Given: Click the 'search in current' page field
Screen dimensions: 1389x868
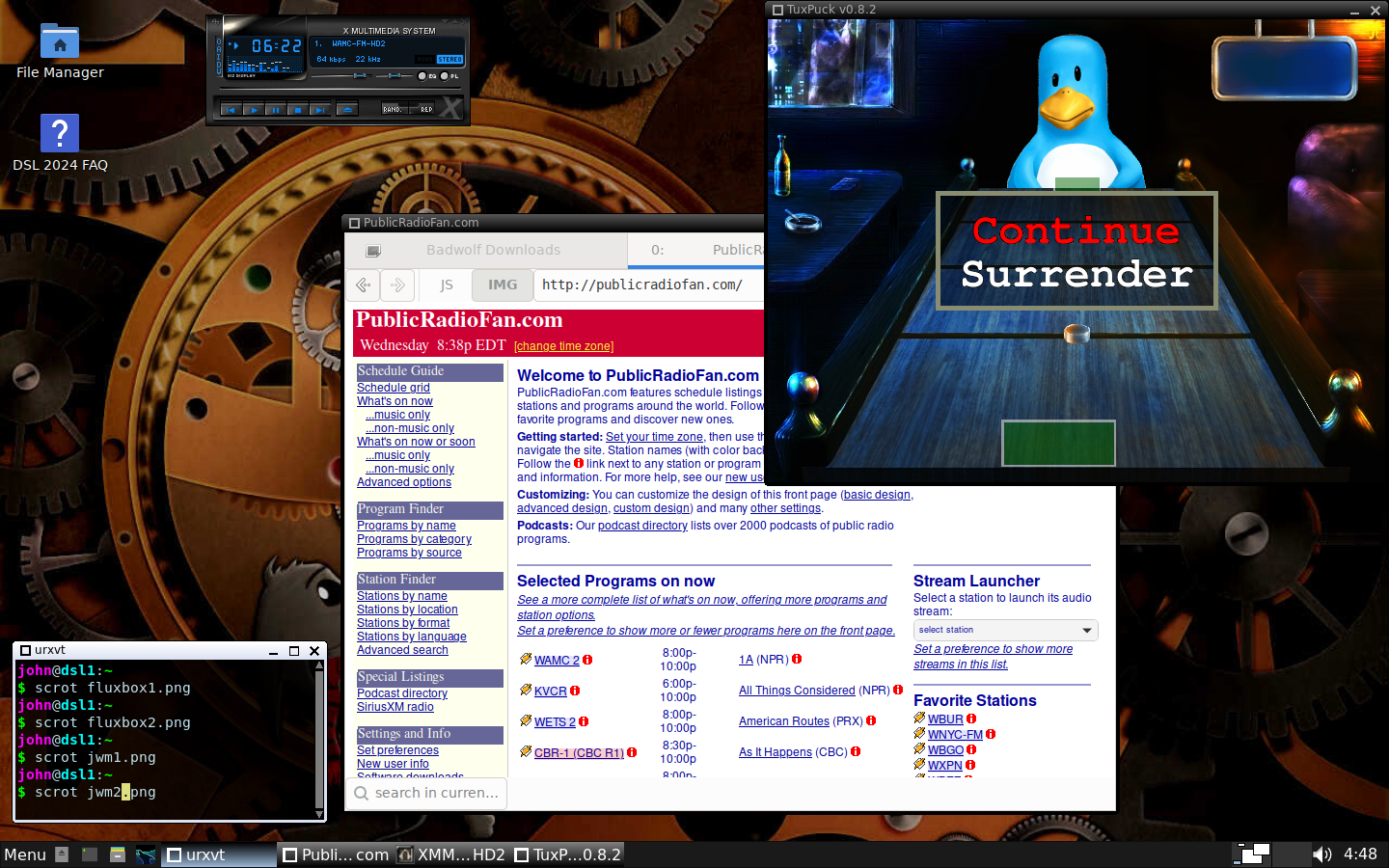Looking at the screenshot, I should pos(426,793).
